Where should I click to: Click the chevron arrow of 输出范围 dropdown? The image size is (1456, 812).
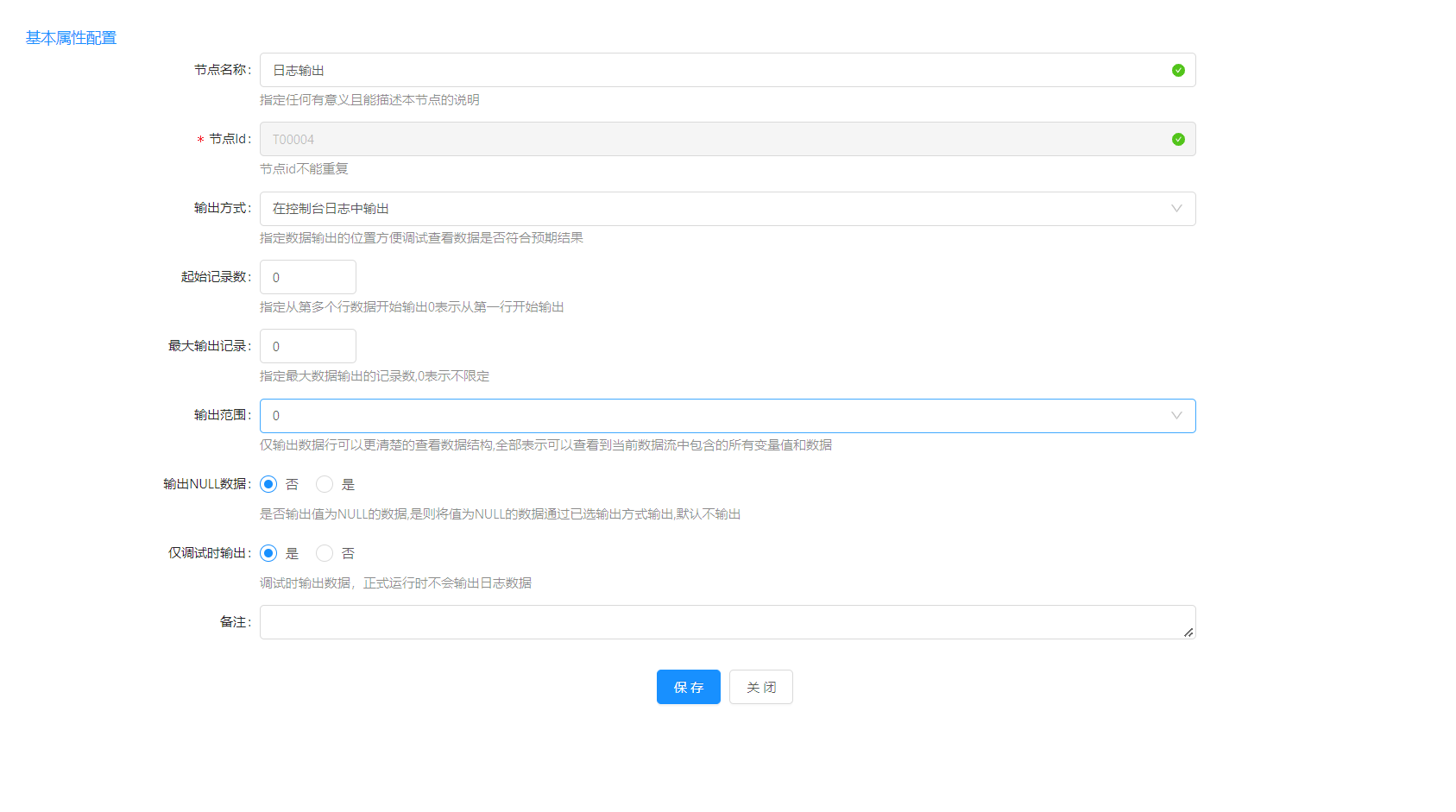tap(1176, 416)
